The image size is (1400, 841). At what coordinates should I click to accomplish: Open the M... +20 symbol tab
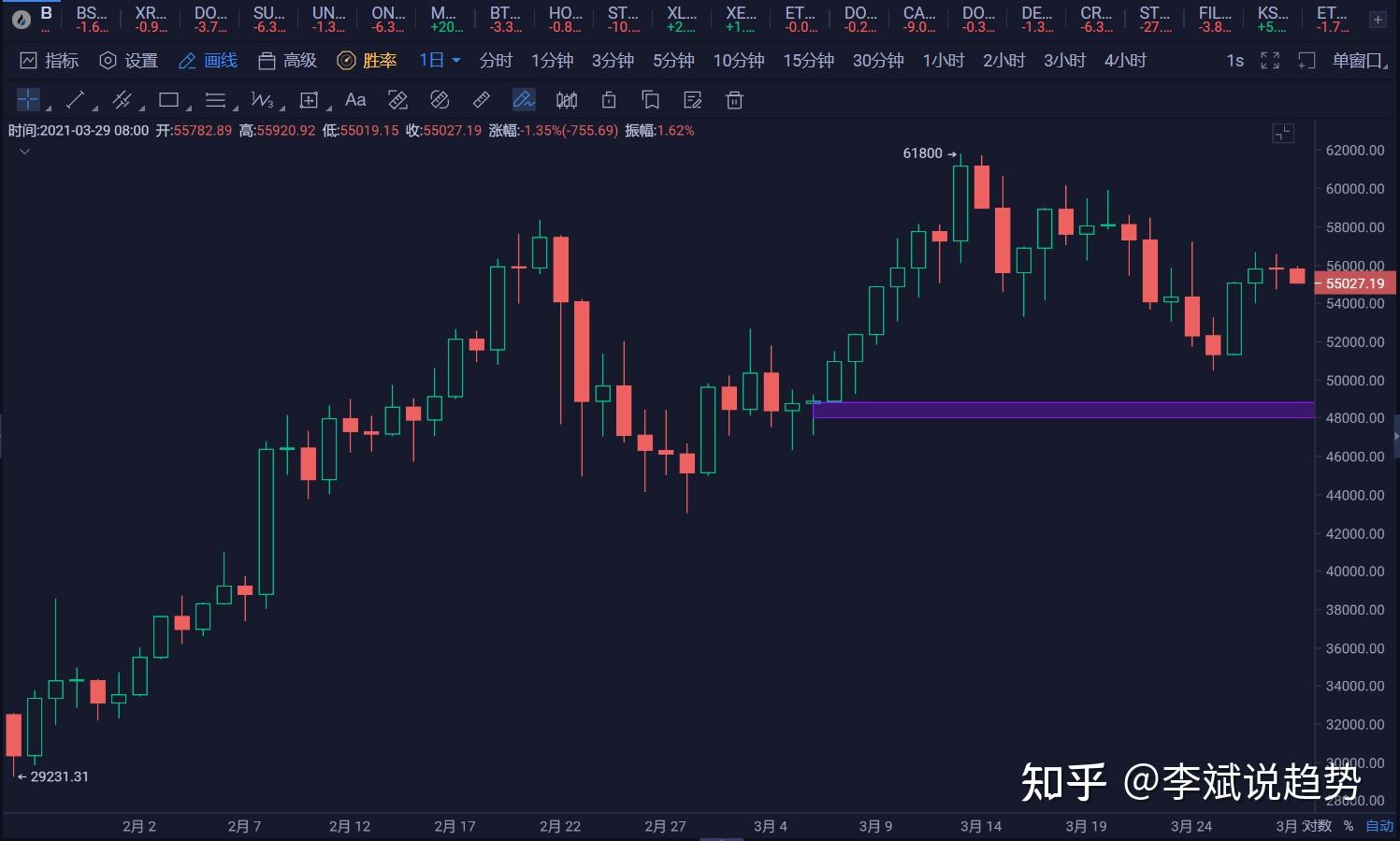pos(445,19)
